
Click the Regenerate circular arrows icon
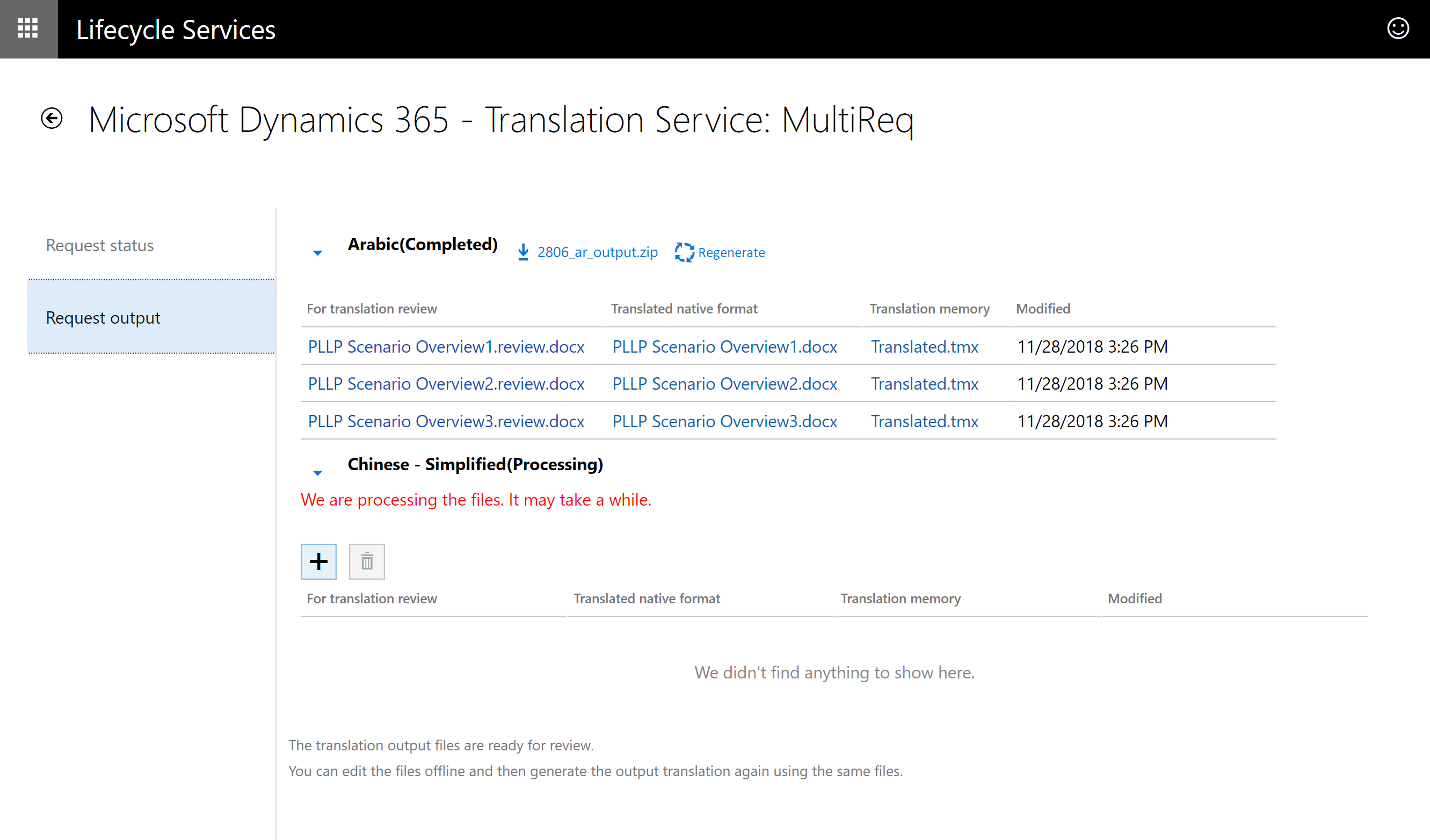[684, 252]
